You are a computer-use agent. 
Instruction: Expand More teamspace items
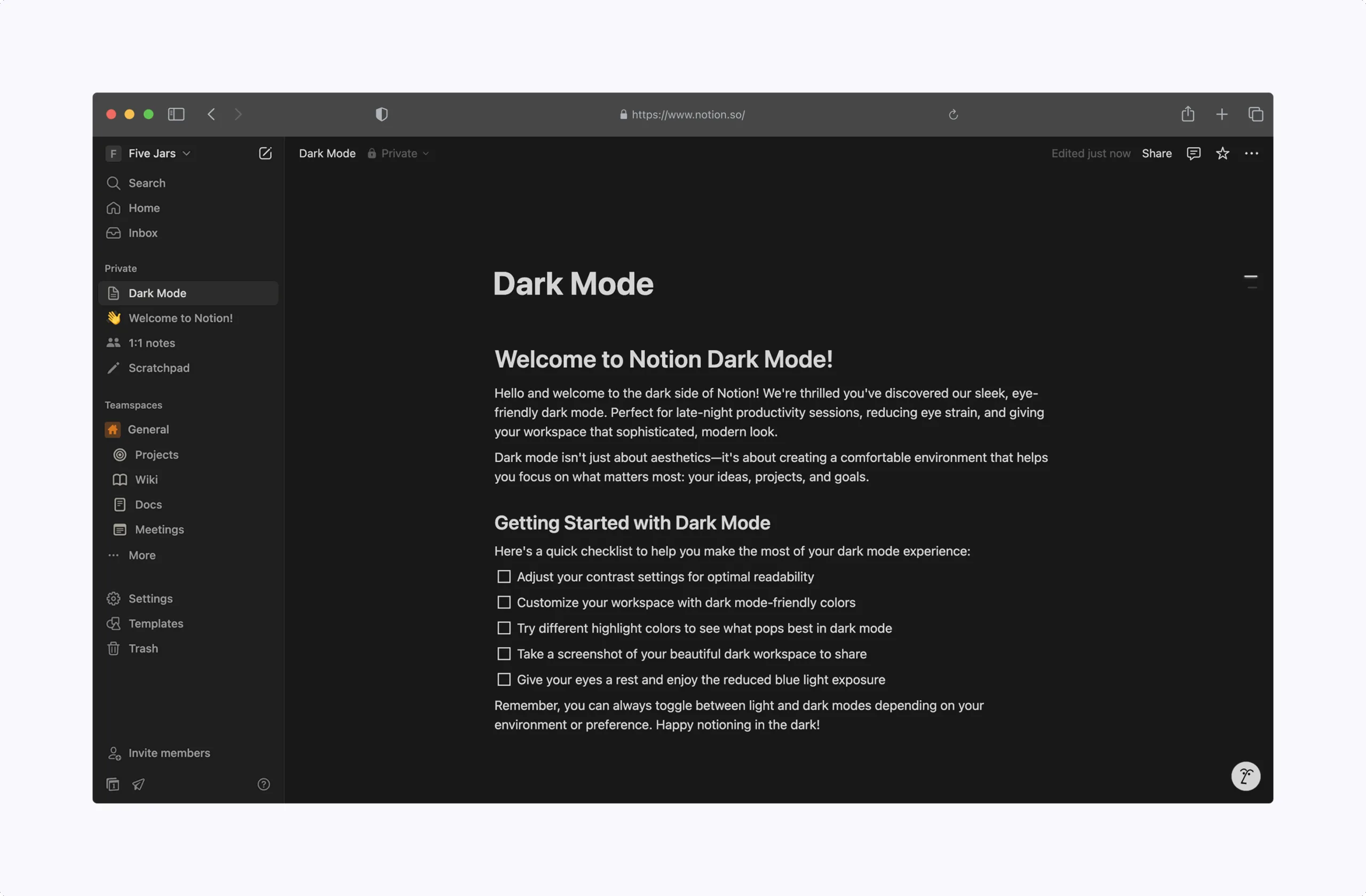click(x=188, y=555)
